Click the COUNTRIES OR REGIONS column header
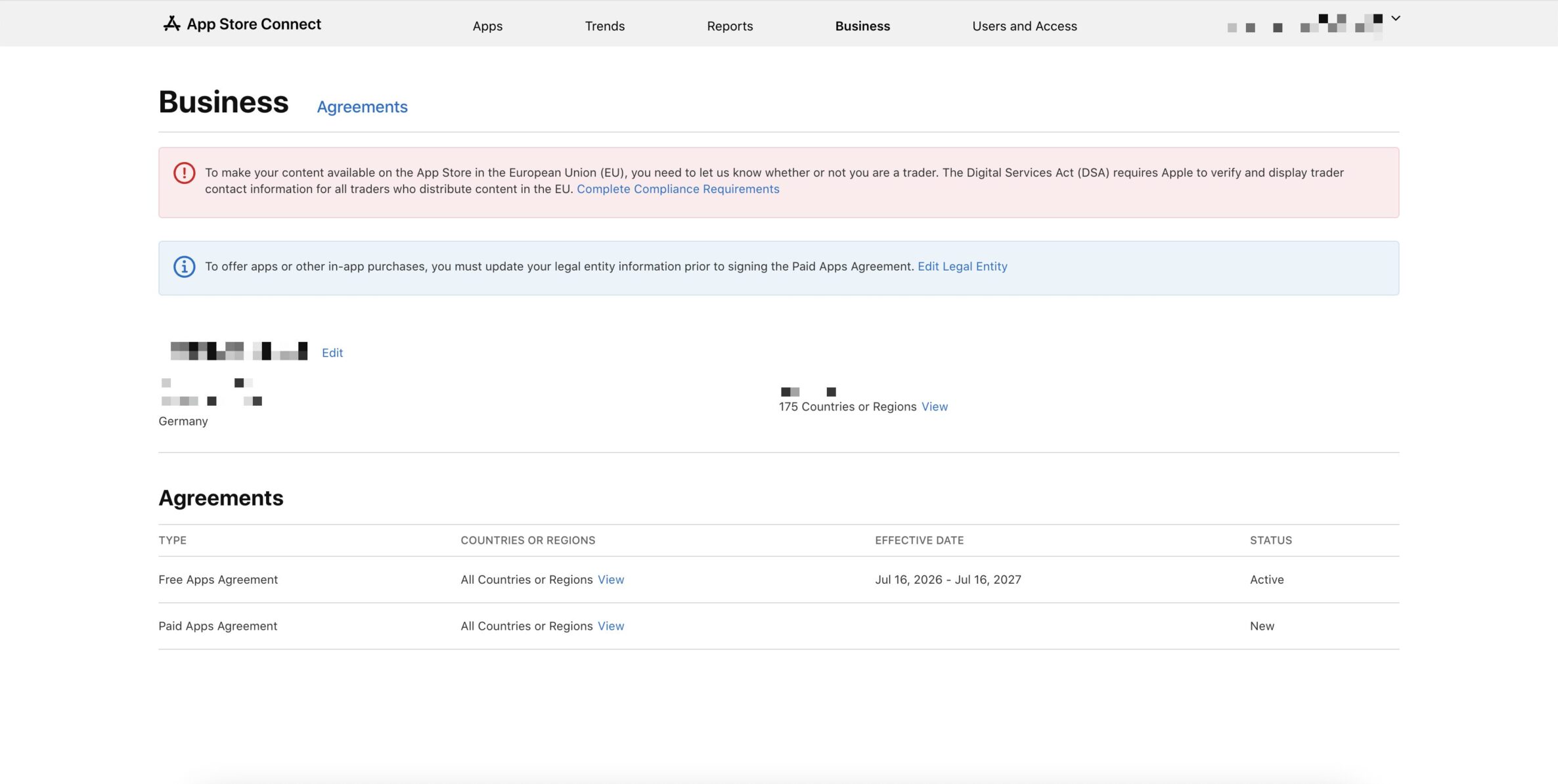Viewport: 1558px width, 784px height. [x=527, y=540]
